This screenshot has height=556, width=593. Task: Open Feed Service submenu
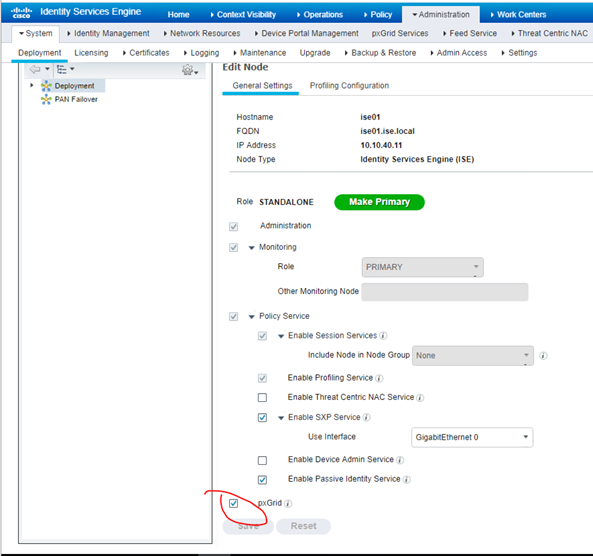click(x=470, y=33)
